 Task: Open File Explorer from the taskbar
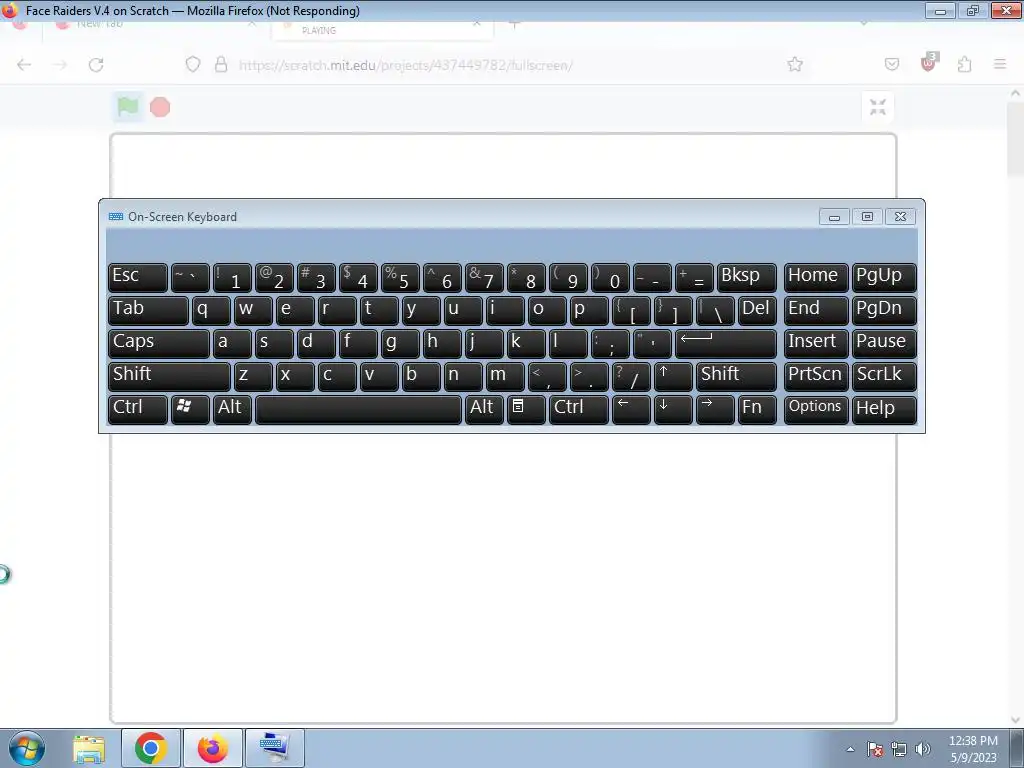tap(89, 748)
